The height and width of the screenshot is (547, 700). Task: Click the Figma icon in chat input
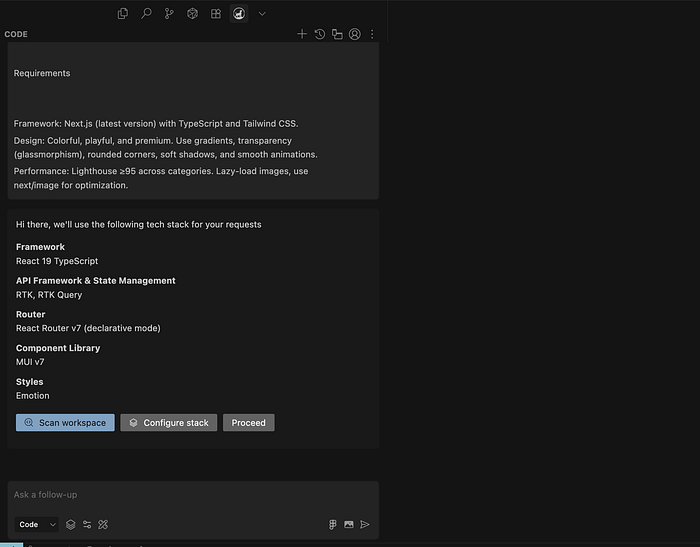coord(332,524)
